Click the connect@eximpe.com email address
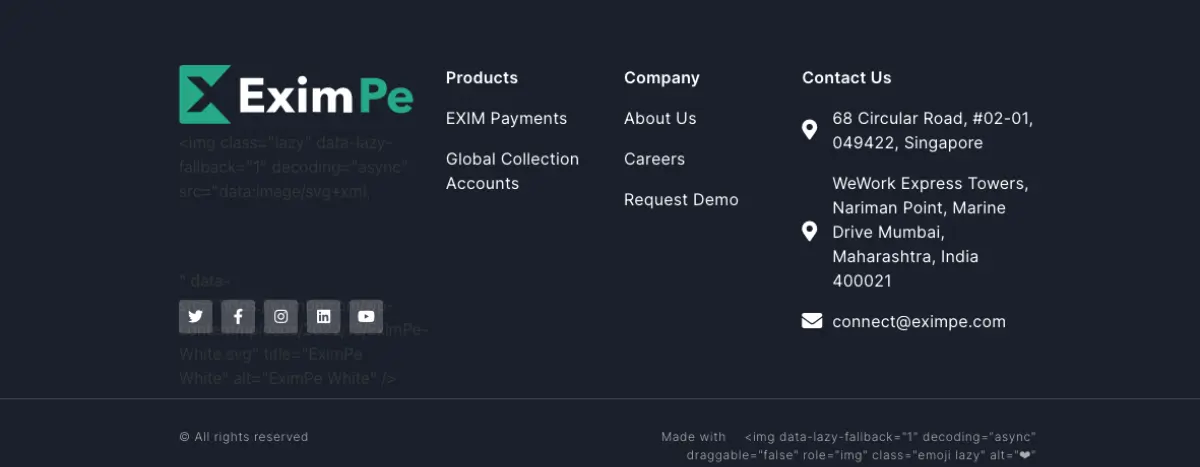Viewport: 1200px width, 467px height. tap(919, 322)
